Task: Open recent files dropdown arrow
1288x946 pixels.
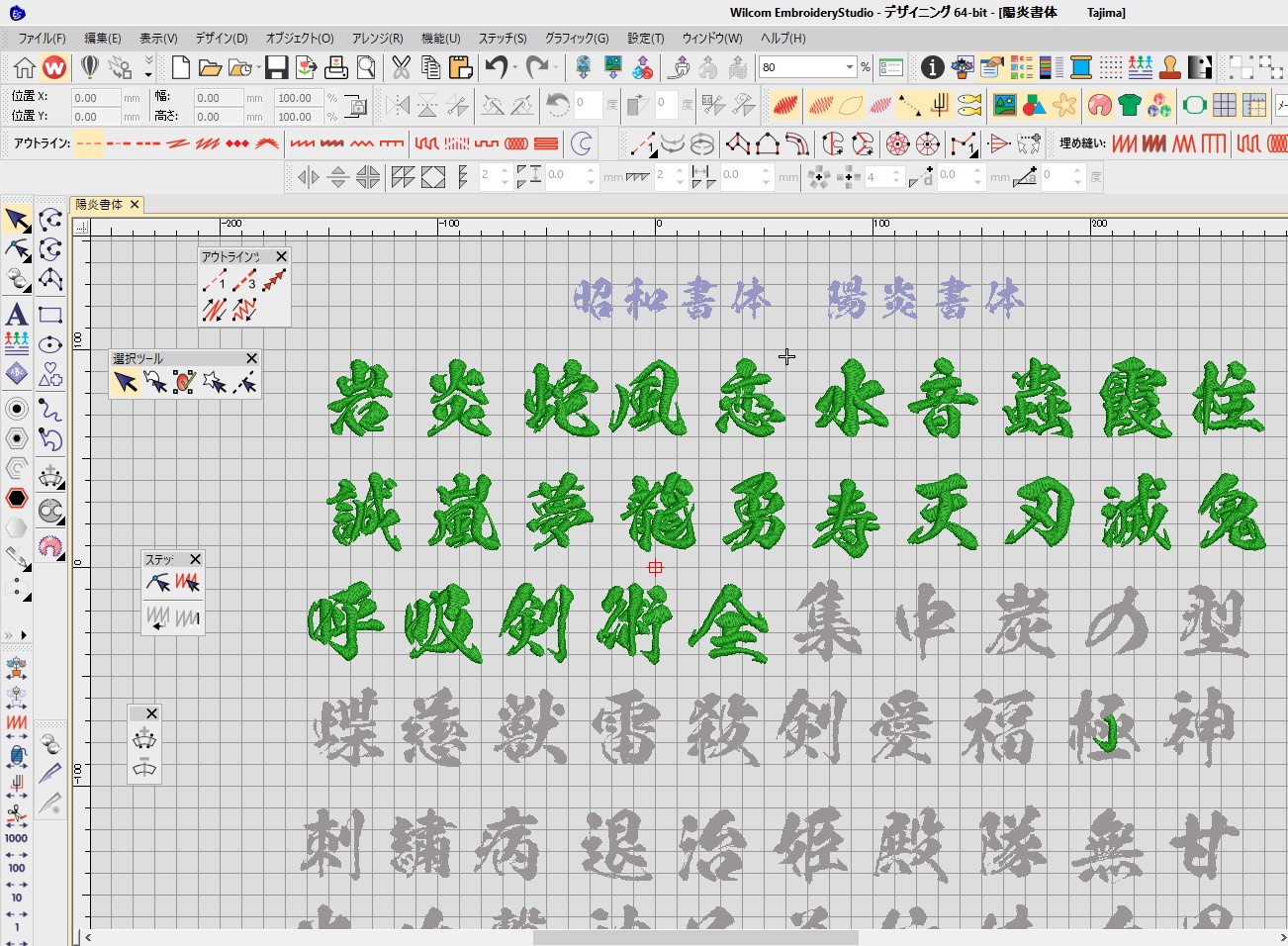Action: [257, 67]
